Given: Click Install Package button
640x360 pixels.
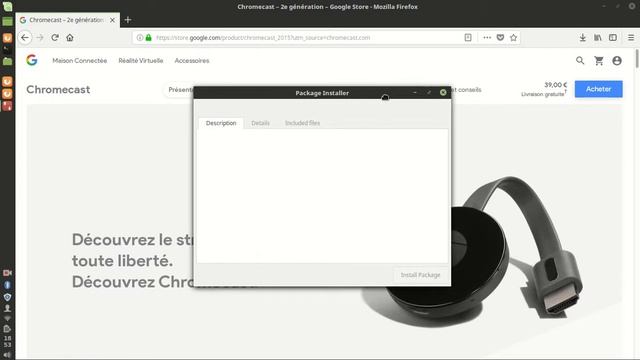Looking at the screenshot, I should click(x=420, y=275).
